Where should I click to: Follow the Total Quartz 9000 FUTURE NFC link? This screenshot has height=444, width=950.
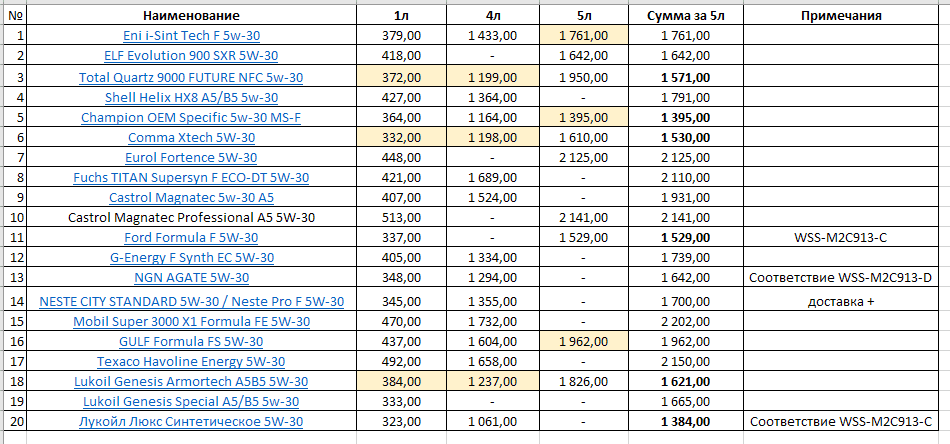coord(191,78)
